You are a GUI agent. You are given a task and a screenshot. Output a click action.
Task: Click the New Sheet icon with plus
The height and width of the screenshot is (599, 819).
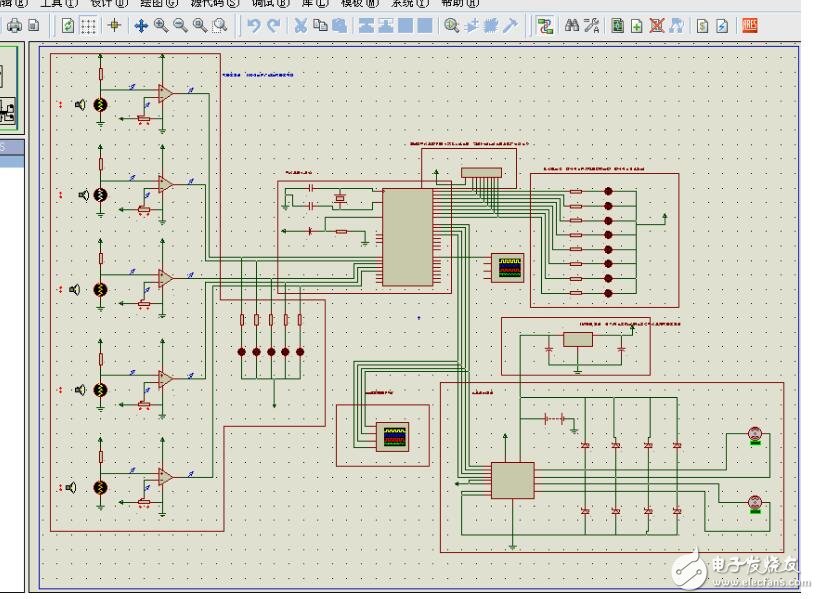coord(636,26)
